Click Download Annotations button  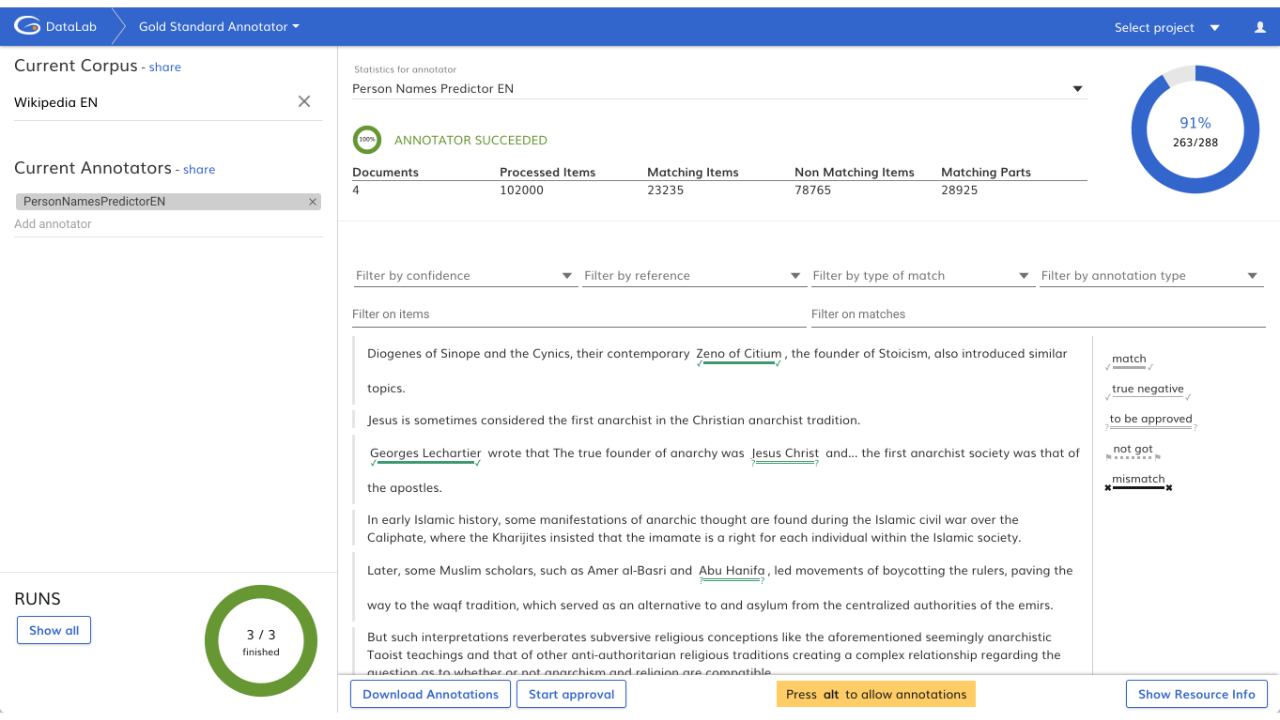(430, 694)
